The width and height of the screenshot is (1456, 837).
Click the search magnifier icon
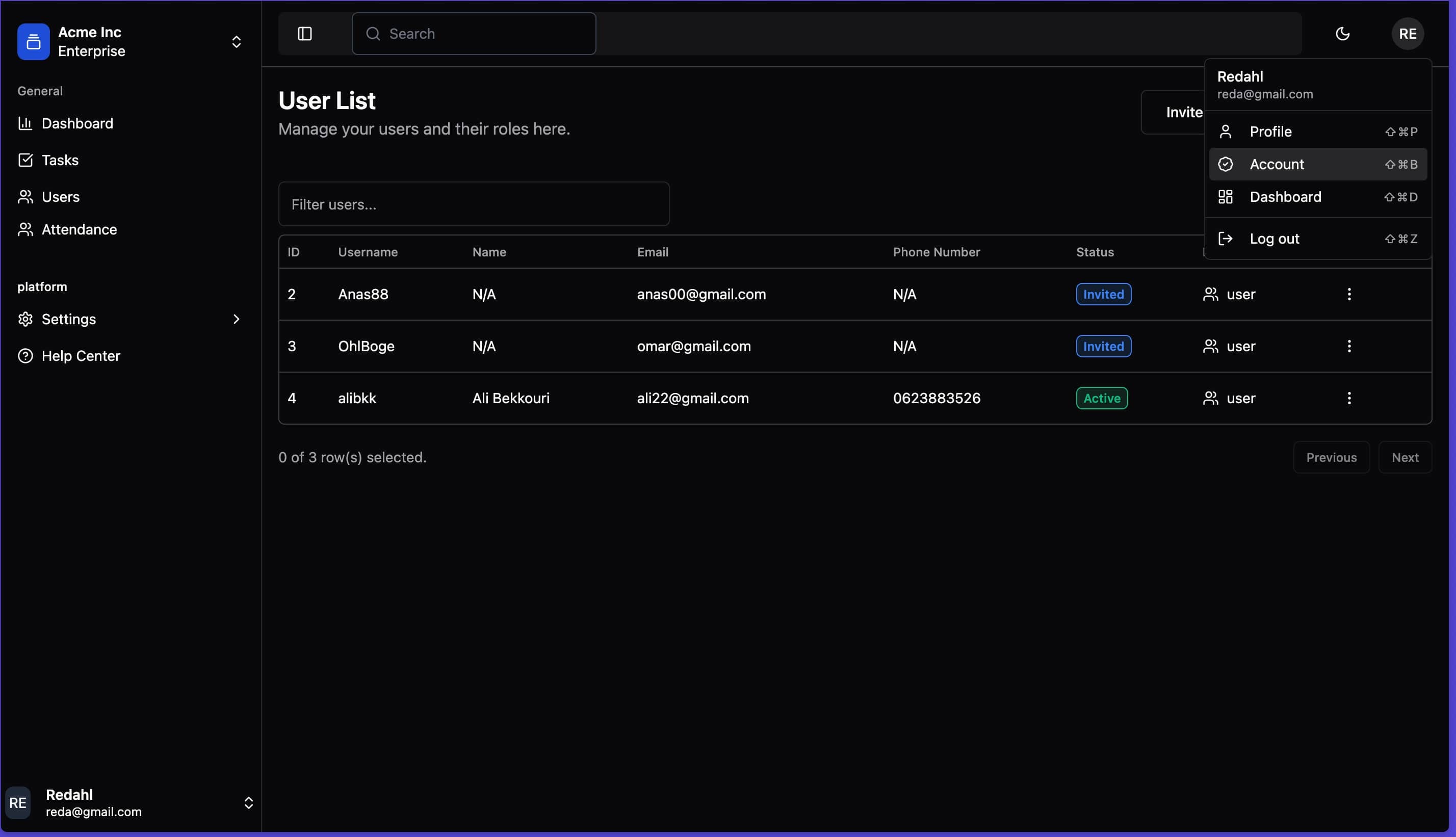373,34
